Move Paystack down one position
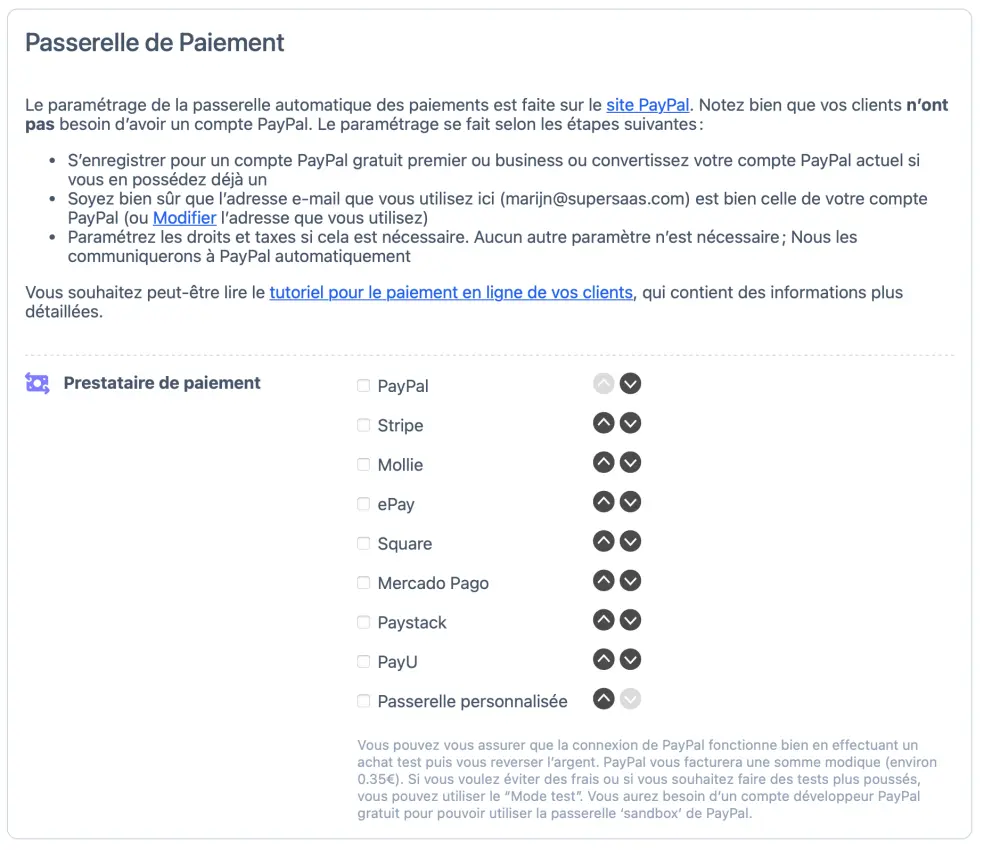The width and height of the screenshot is (984, 850). pos(630,620)
